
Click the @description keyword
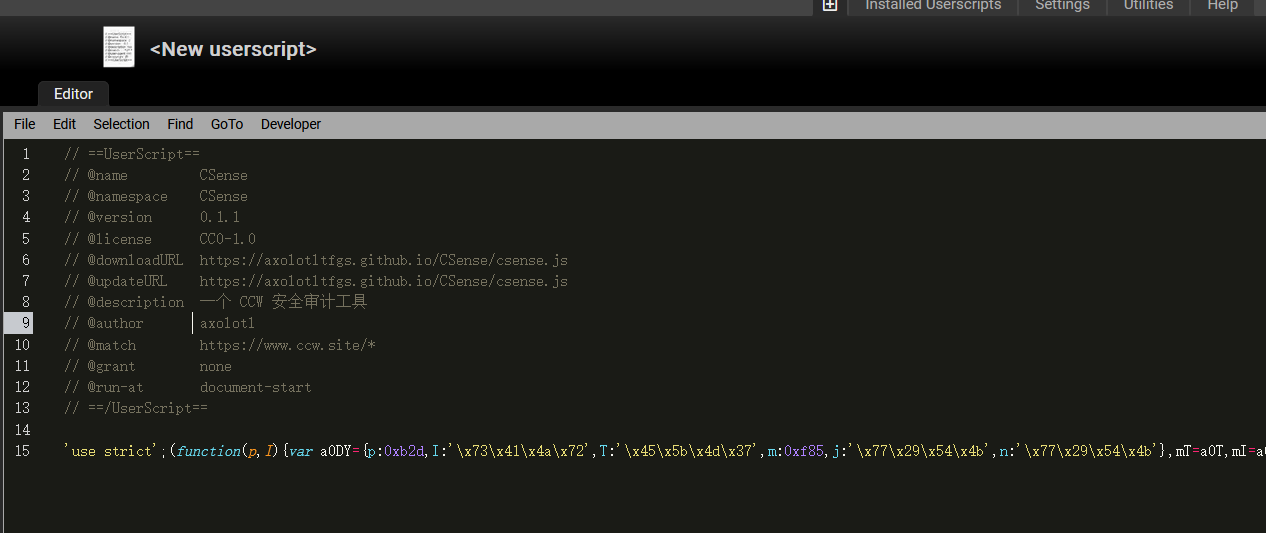pyautogui.click(x=135, y=302)
